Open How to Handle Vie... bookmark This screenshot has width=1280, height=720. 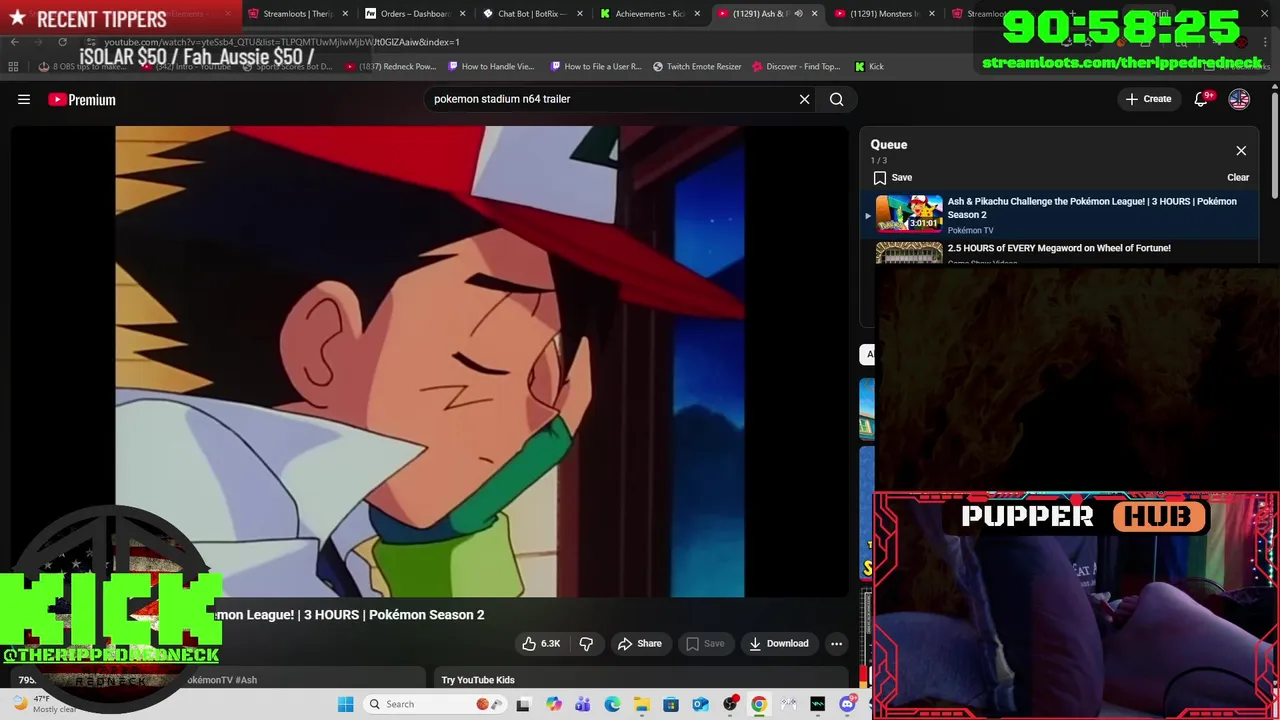point(492,66)
